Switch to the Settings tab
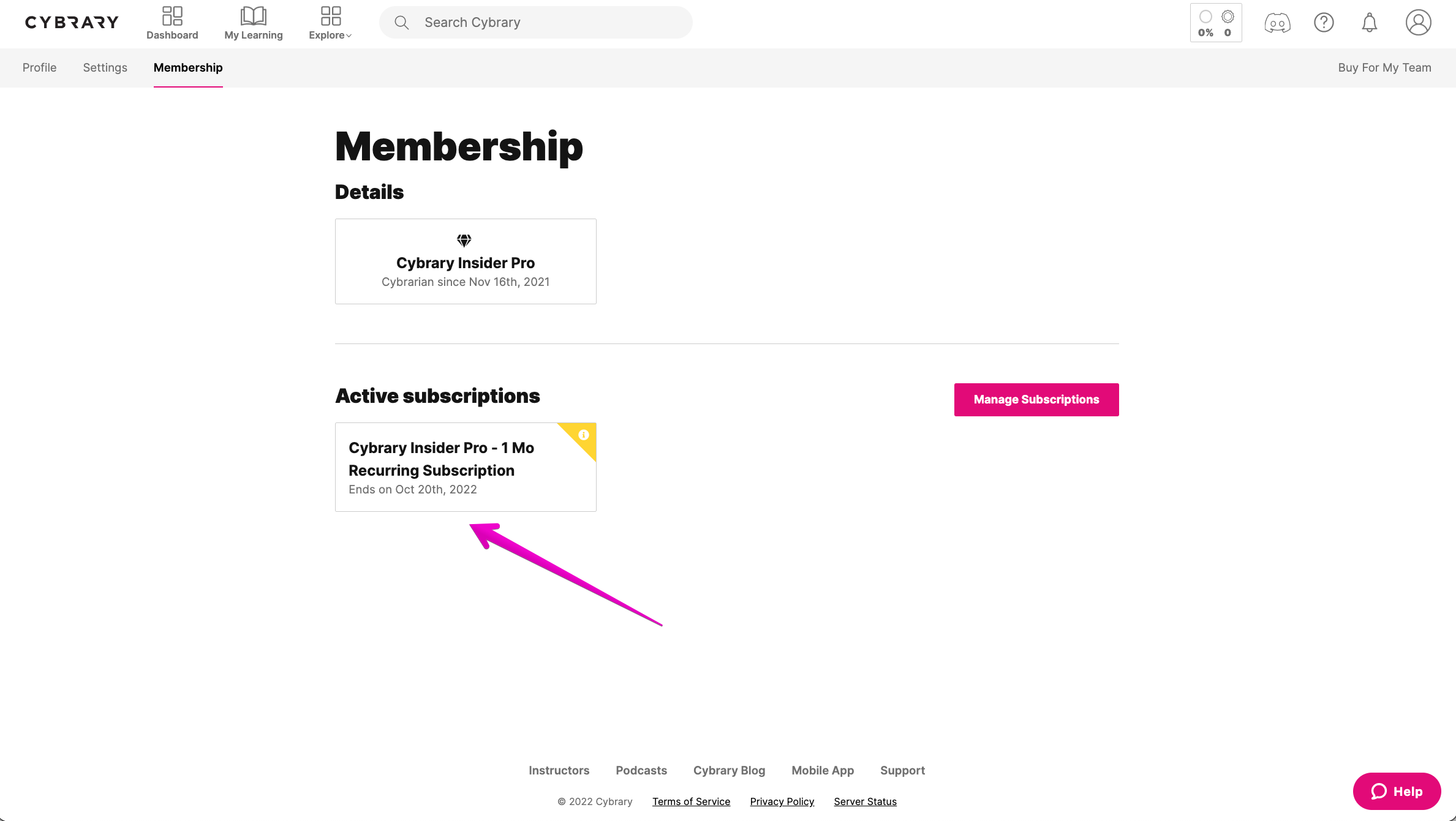The image size is (1456, 821). pyautogui.click(x=105, y=67)
